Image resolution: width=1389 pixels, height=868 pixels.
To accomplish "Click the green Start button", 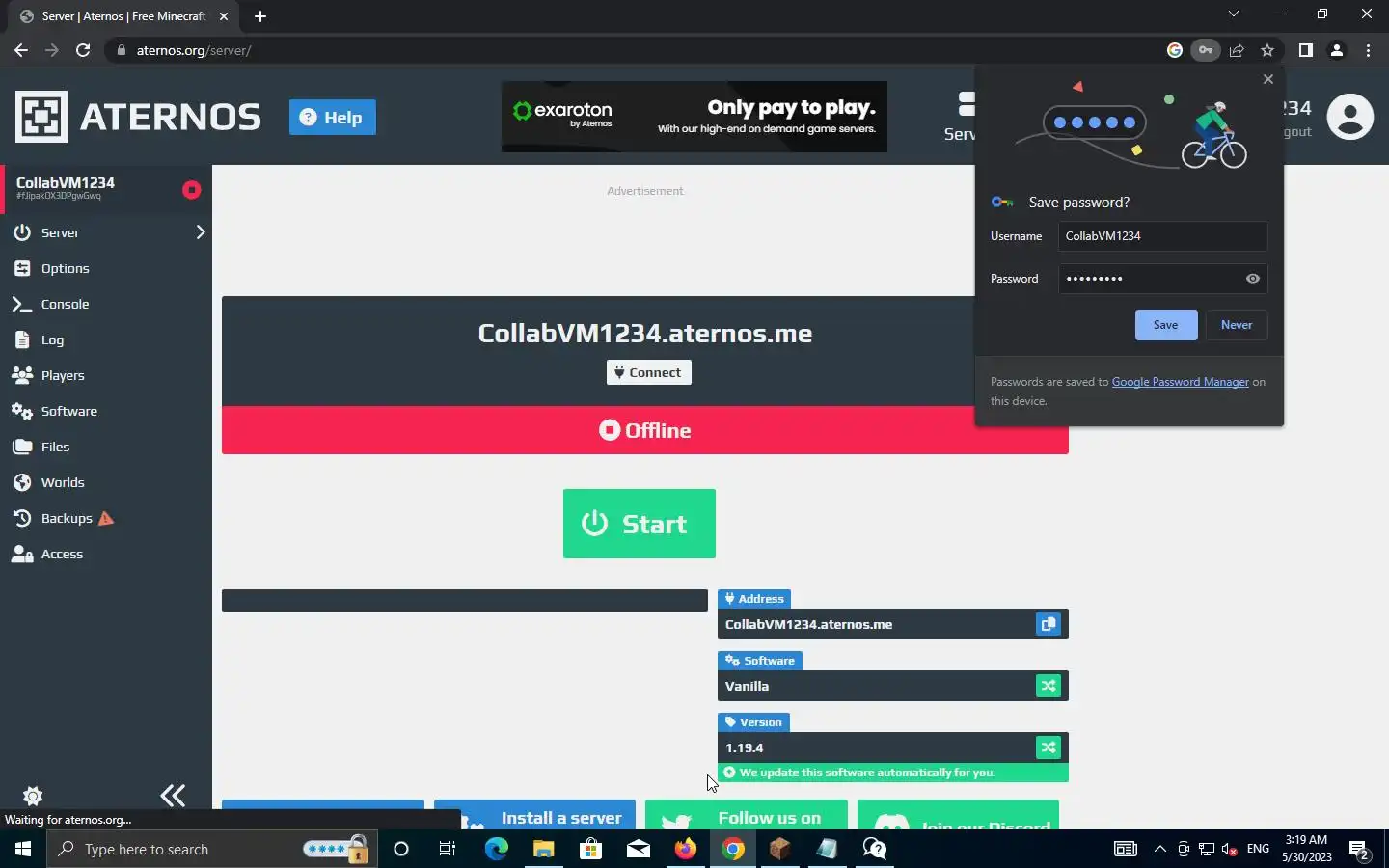I will pyautogui.click(x=639, y=524).
